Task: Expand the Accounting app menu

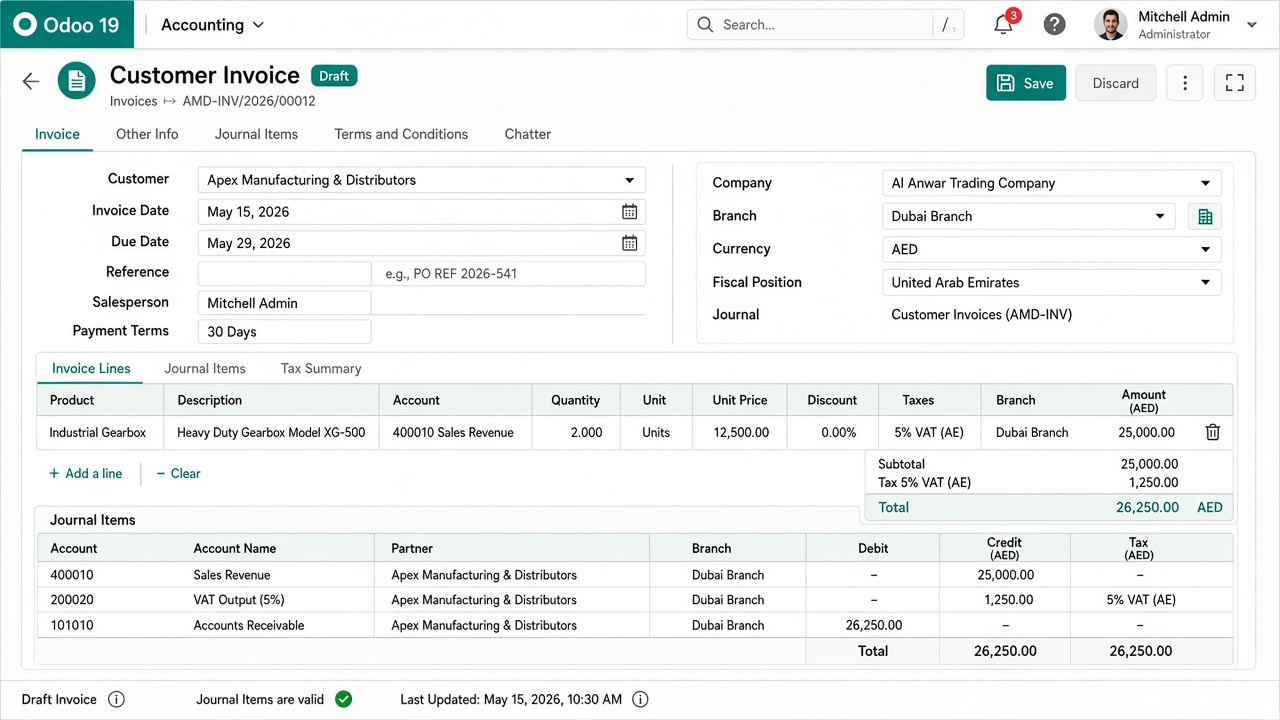Action: [x=212, y=25]
